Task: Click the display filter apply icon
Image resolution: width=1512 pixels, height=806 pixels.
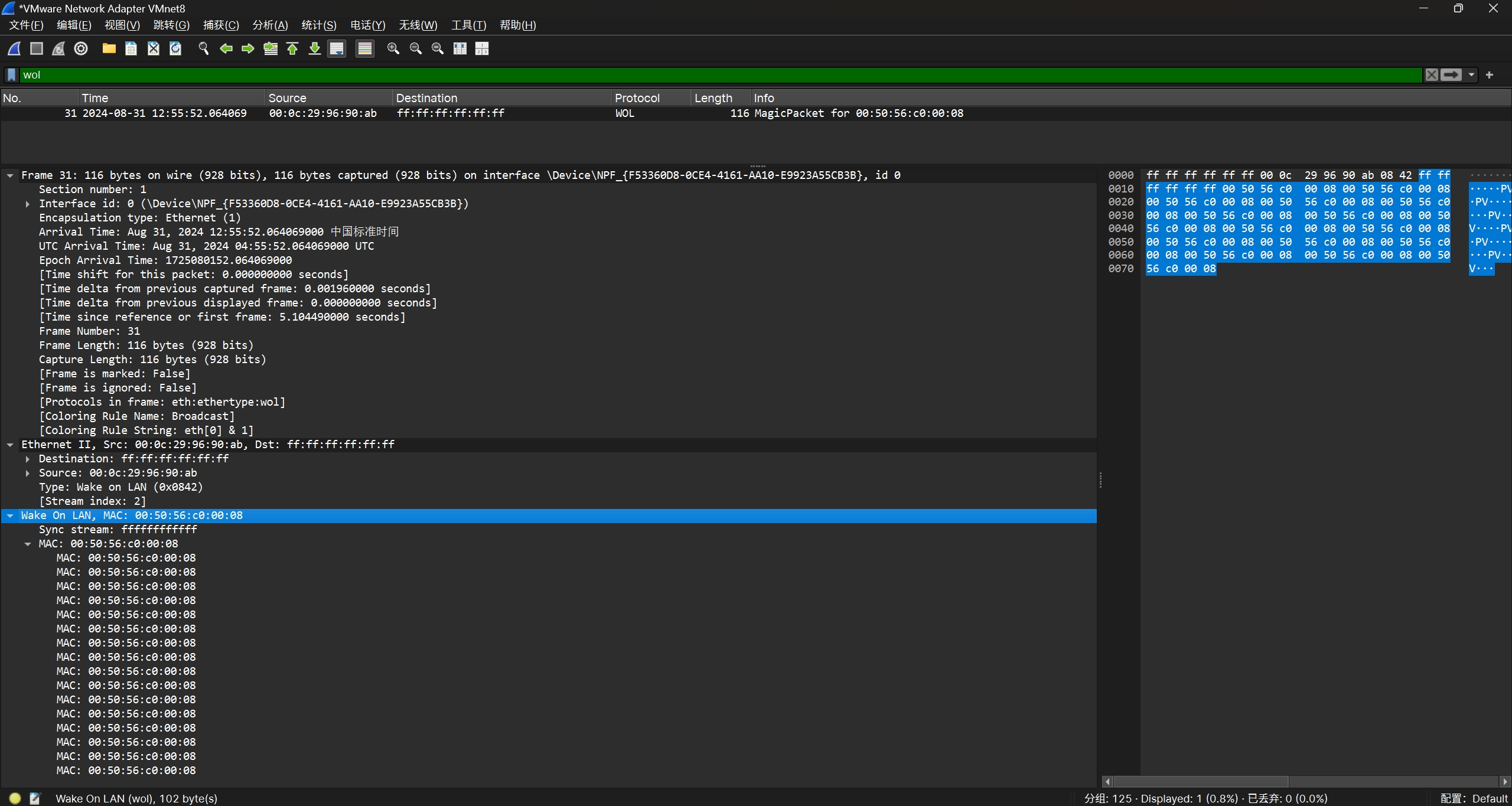Action: (1451, 75)
